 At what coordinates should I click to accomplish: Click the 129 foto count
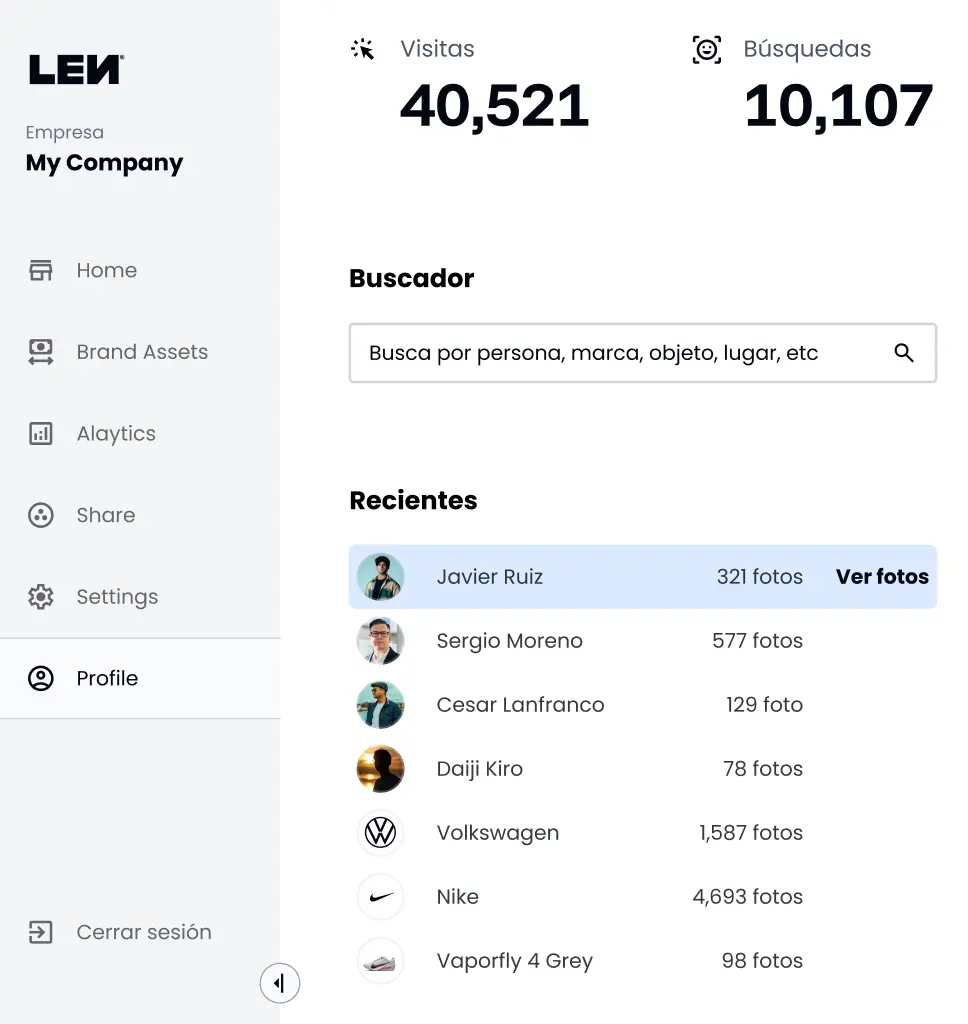(764, 705)
